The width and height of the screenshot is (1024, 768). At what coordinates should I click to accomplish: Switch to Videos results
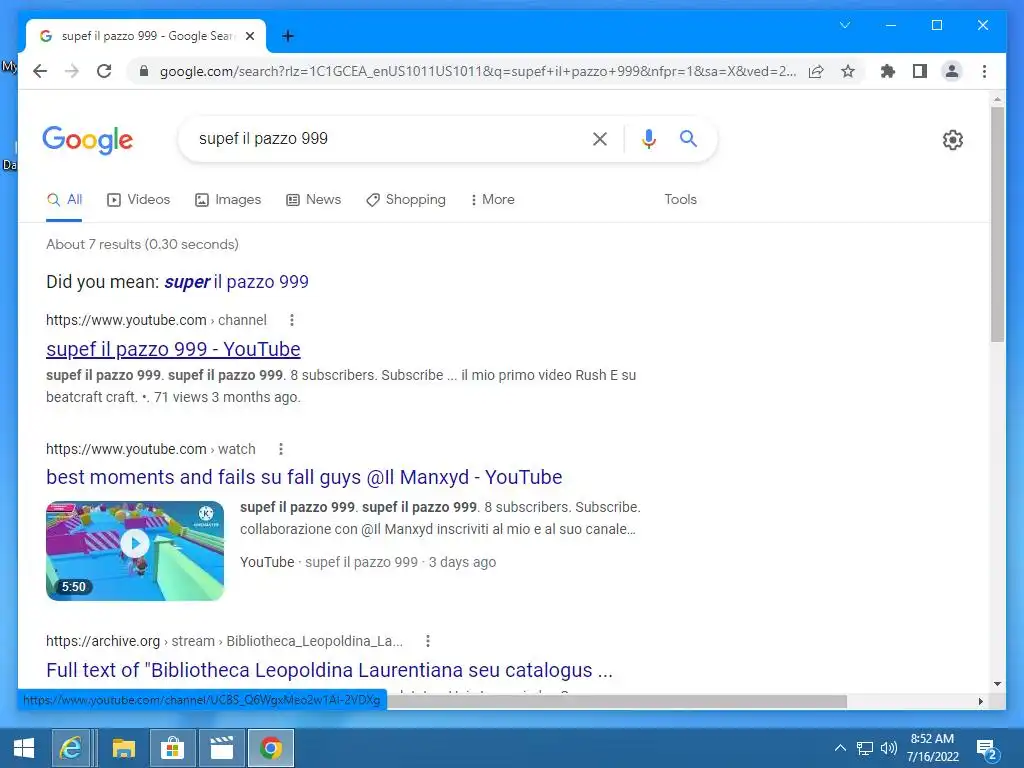click(138, 199)
